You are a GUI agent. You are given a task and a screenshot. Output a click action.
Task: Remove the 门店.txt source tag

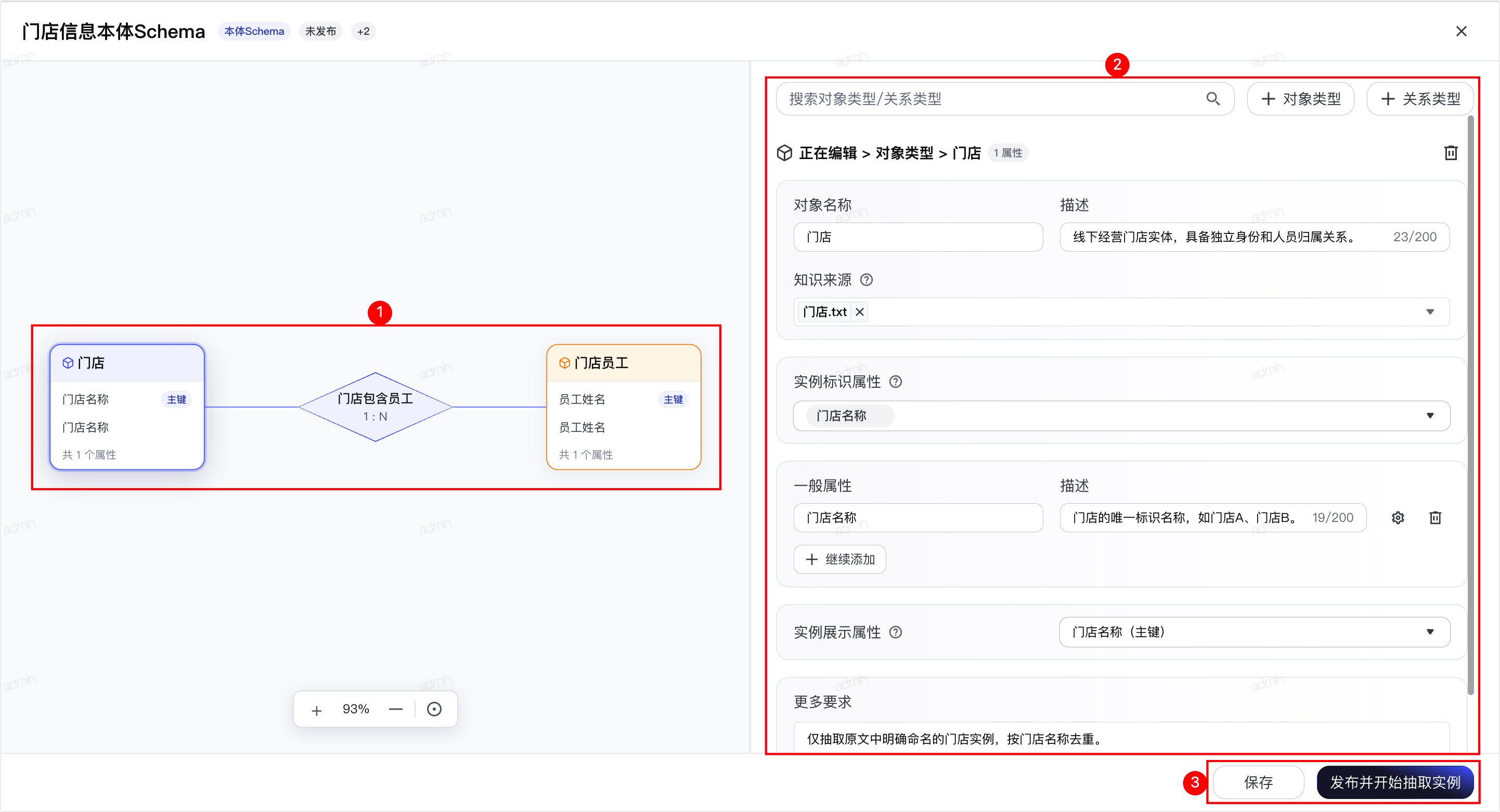(x=859, y=312)
